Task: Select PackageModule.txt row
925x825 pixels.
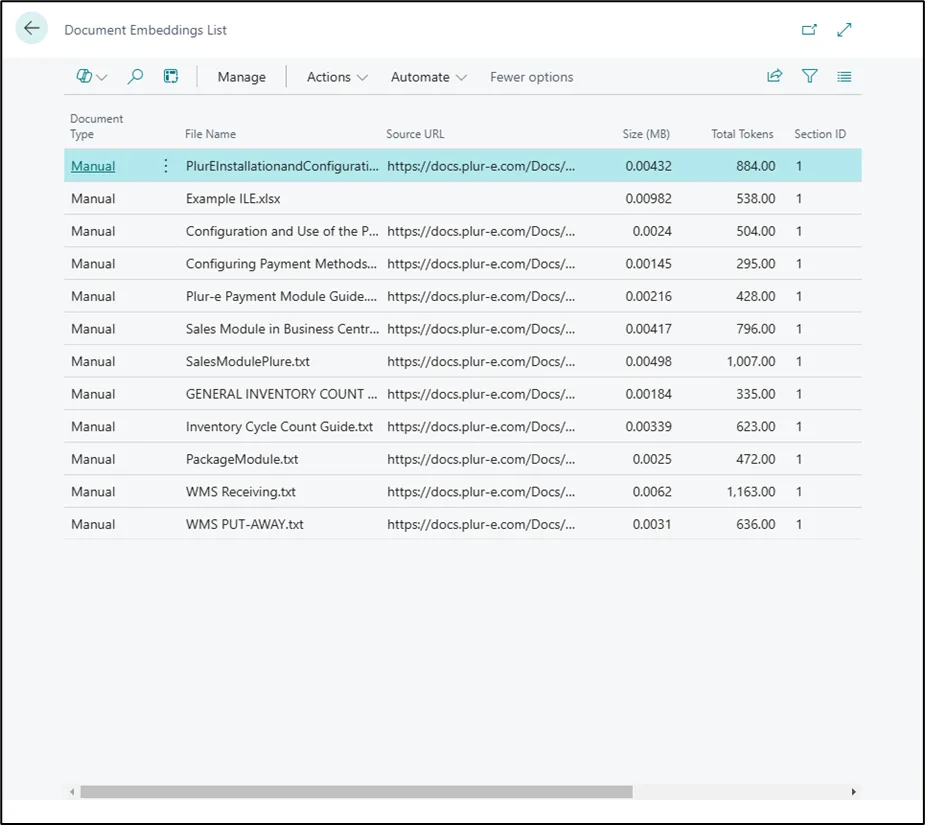Action: [x=462, y=459]
